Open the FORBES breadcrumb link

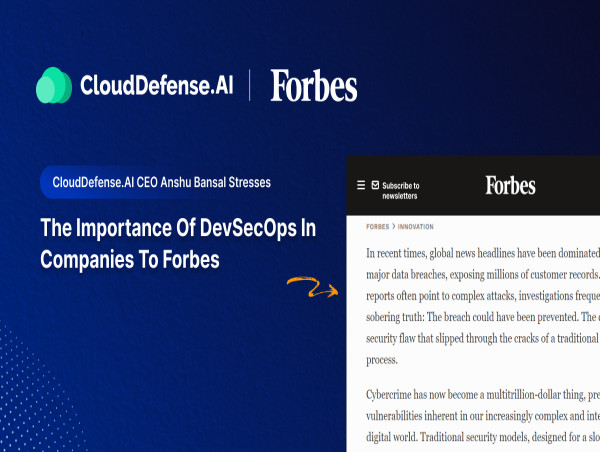click(x=377, y=227)
